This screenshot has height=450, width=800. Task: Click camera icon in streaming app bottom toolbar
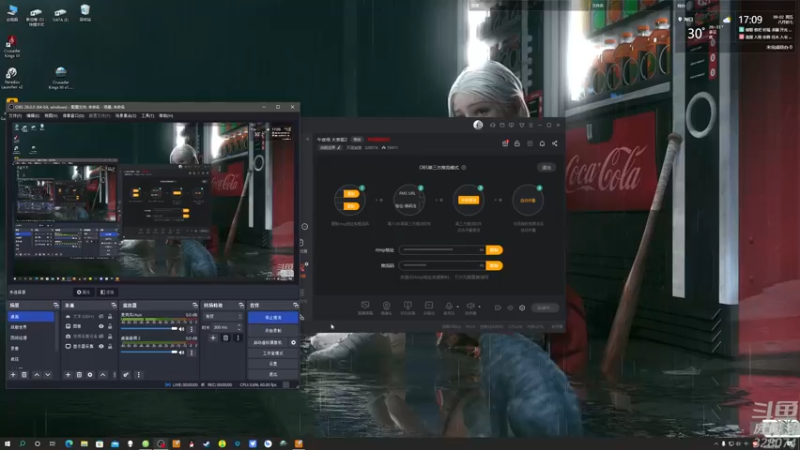coord(386,306)
